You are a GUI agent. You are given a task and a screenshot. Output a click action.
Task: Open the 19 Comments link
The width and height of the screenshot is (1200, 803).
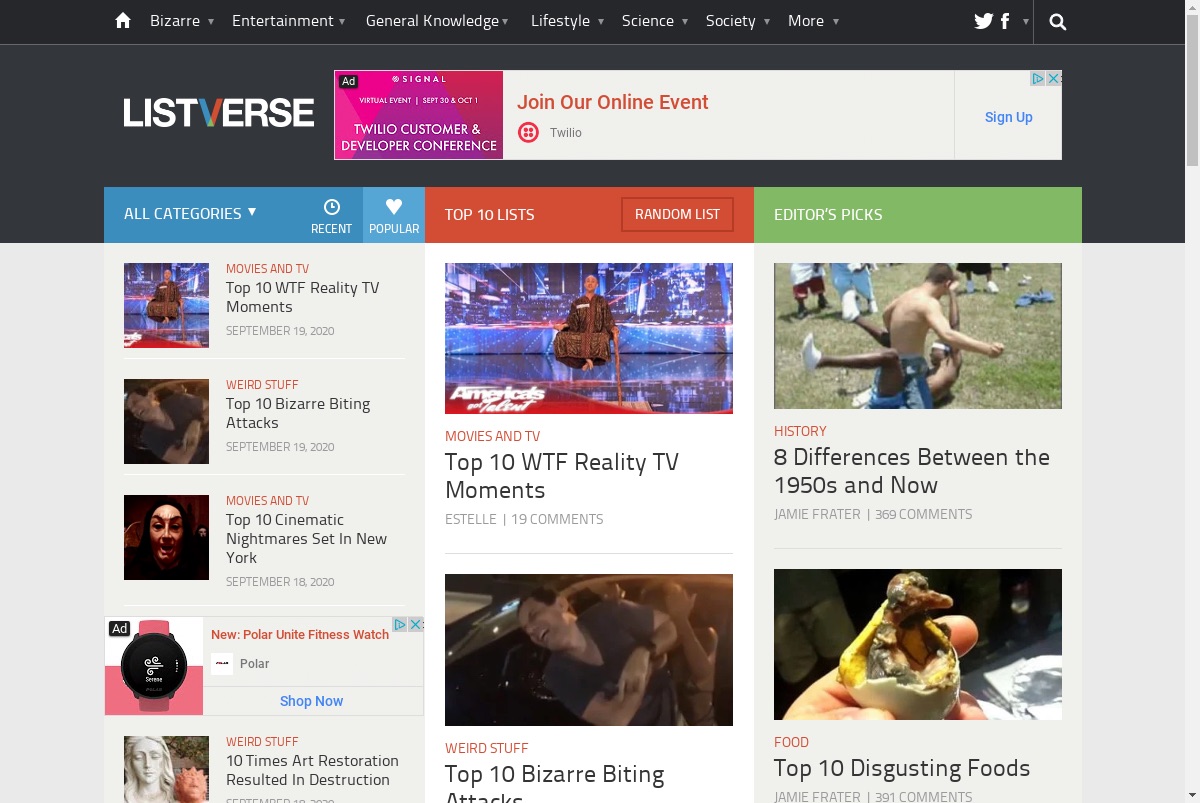557,519
